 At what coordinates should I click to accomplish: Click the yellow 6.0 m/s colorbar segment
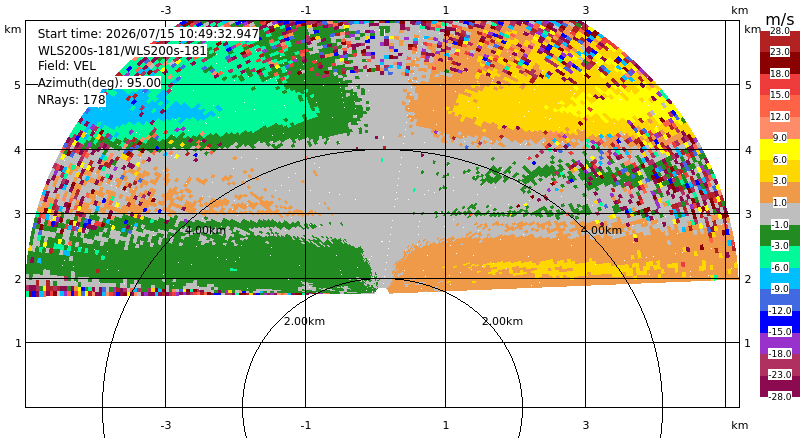pyautogui.click(x=780, y=150)
